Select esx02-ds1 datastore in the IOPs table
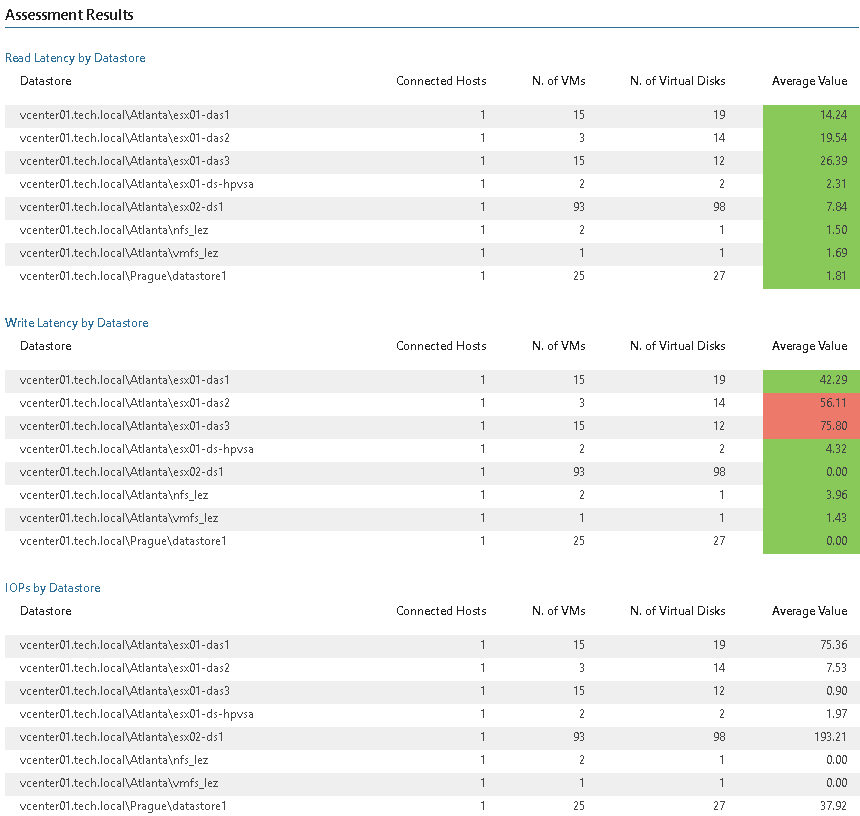 pyautogui.click(x=121, y=737)
